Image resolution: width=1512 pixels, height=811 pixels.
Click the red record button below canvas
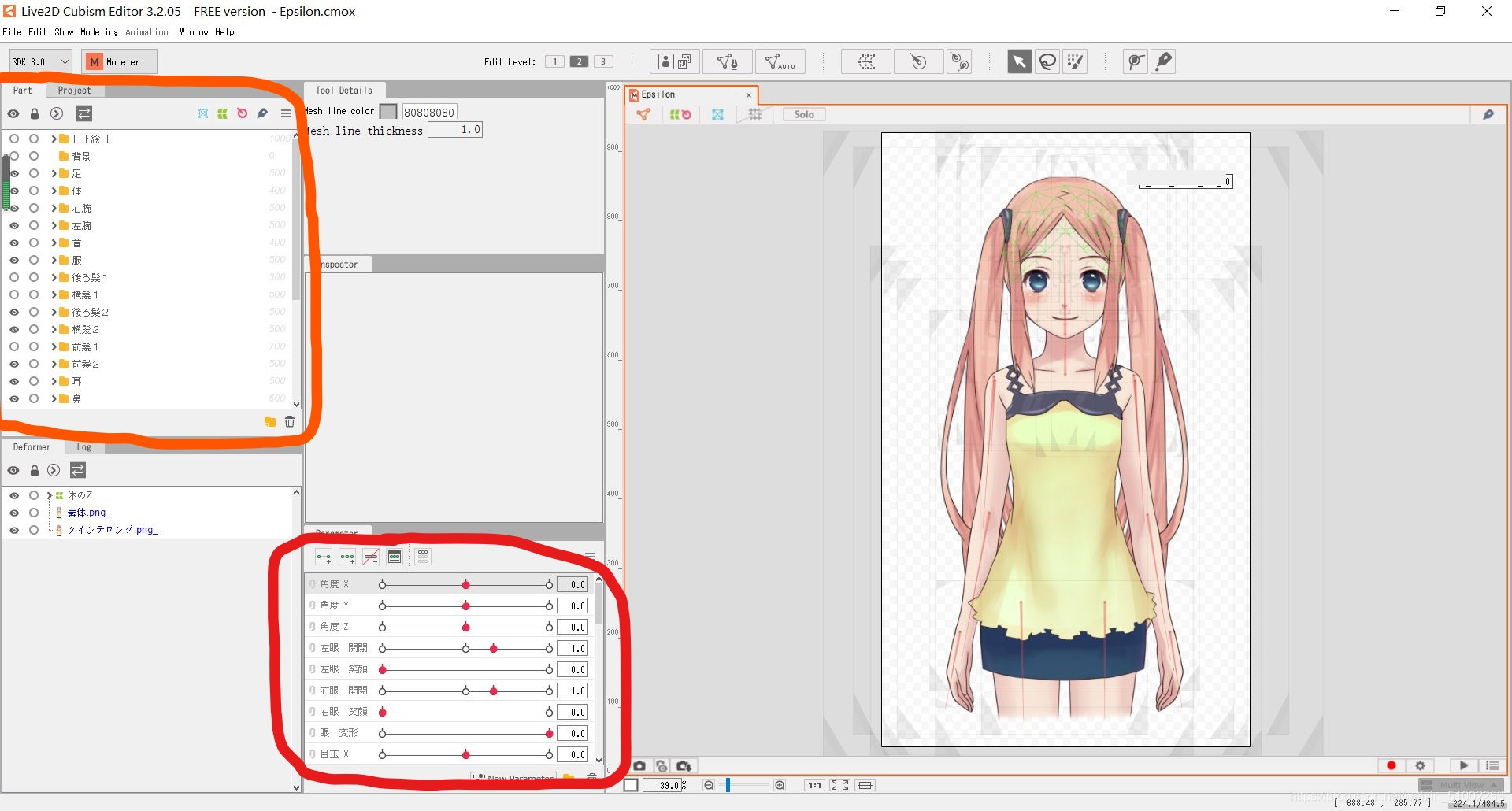1391,765
